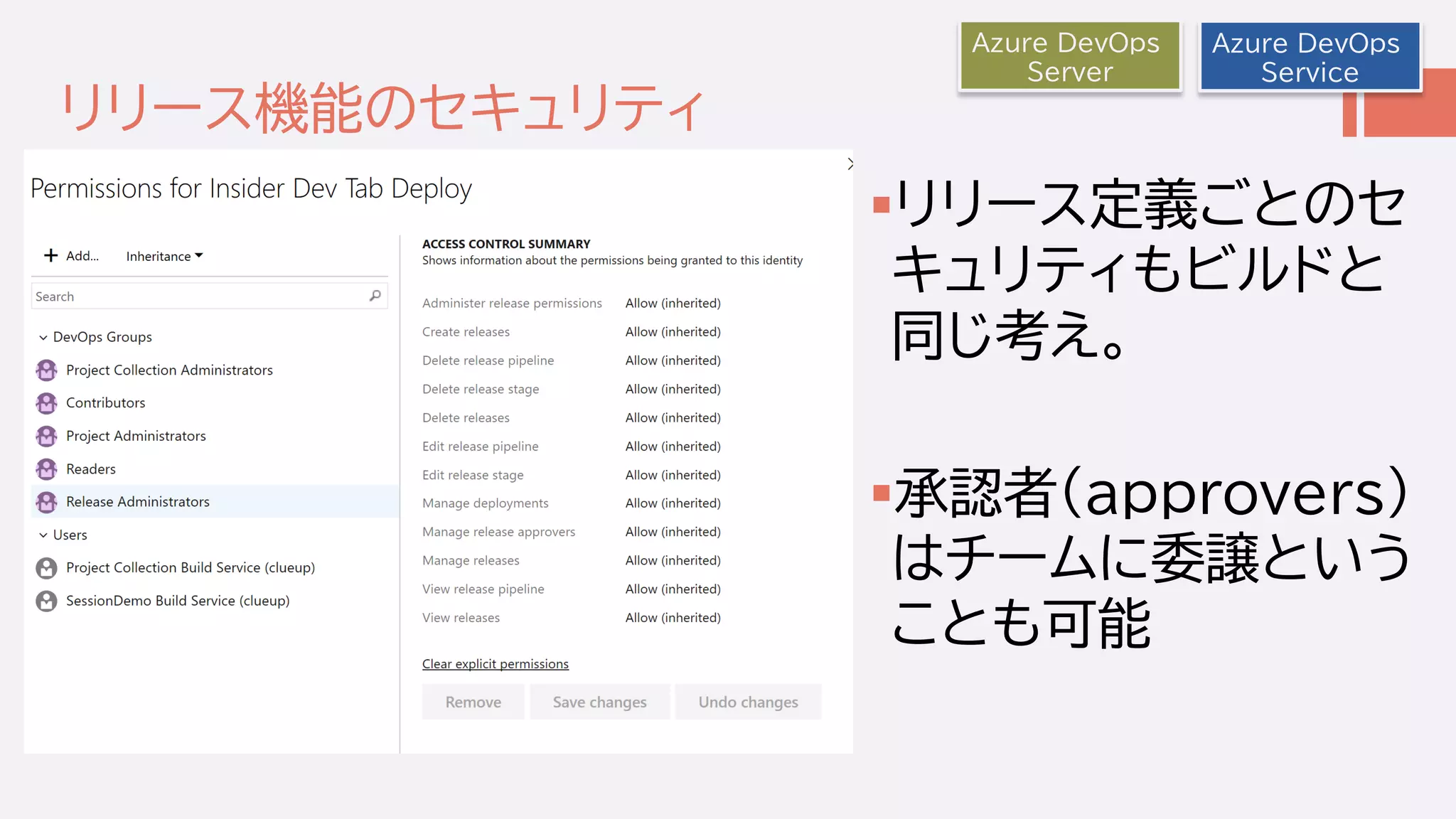Viewport: 1456px width, 819px height.
Task: Change the View release pipeline permission value
Action: coord(673,589)
